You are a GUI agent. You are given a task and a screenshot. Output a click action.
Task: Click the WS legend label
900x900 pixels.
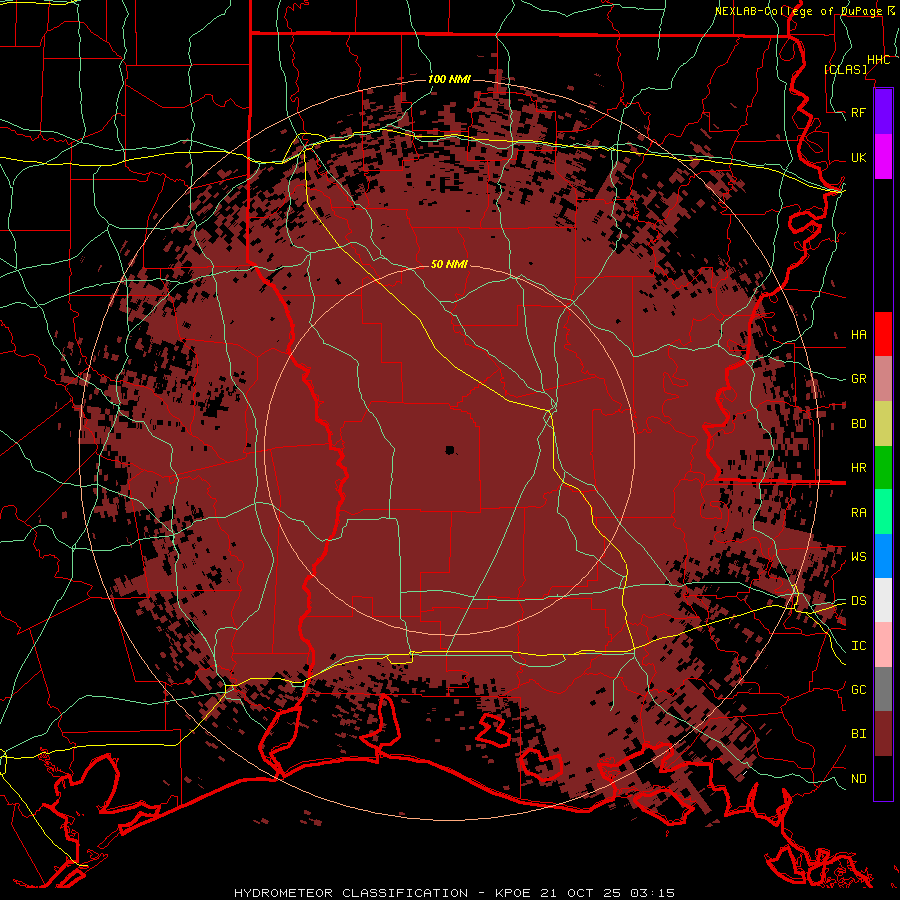(x=859, y=556)
